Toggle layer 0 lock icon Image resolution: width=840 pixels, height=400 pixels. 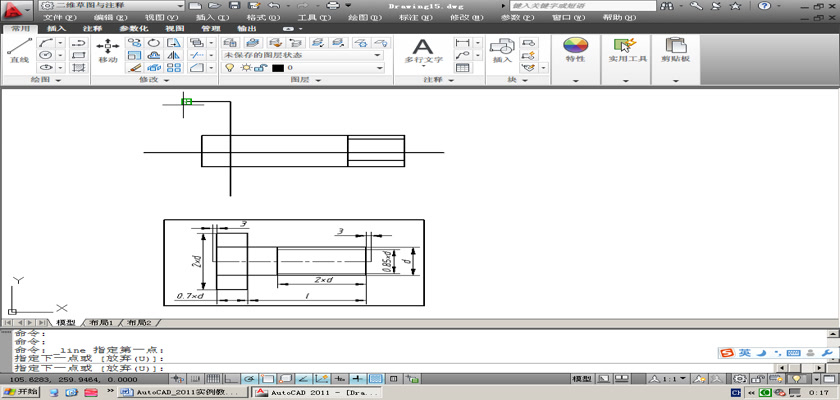pos(261,67)
